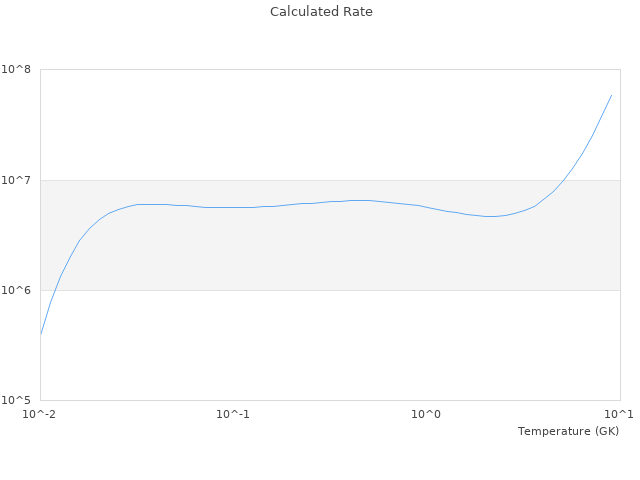Click the curve where it crosses the 10^7 gridline
This screenshot has width=640, height=480.
pyautogui.click(x=565, y=180)
